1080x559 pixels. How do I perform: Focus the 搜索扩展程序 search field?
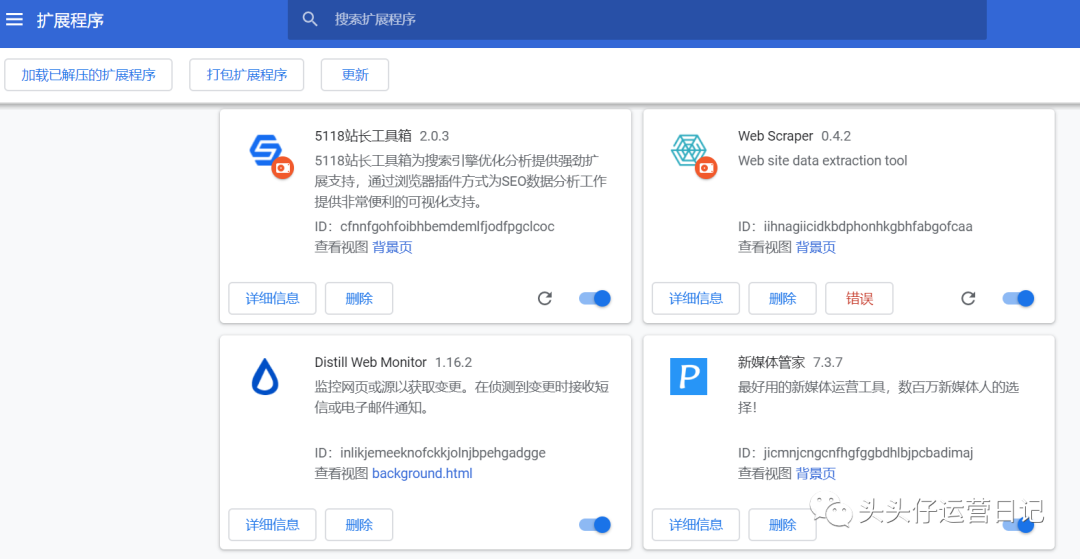click(637, 19)
